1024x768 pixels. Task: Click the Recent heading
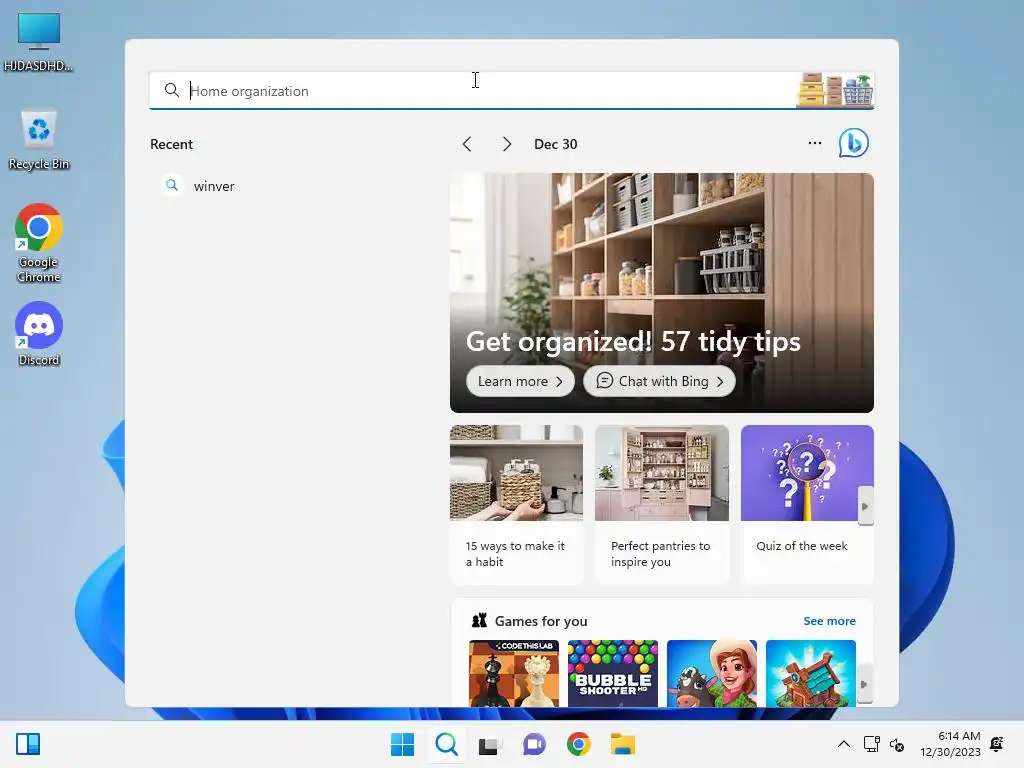171,144
